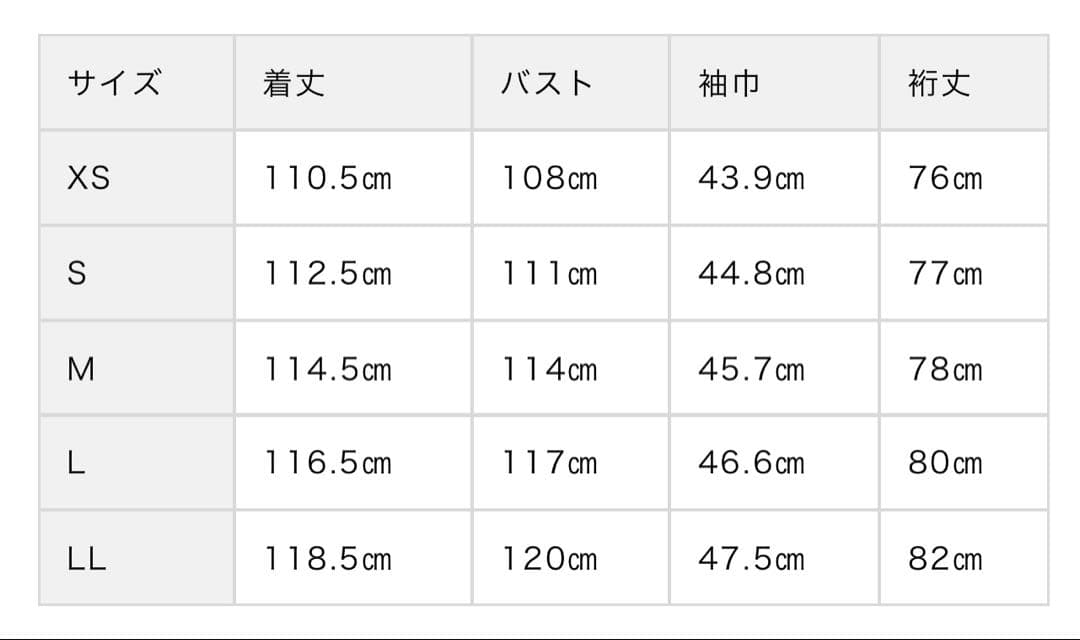Select the 80cm cell in L row
Image resolution: width=1080 pixels, height=640 pixels.
pos(945,463)
